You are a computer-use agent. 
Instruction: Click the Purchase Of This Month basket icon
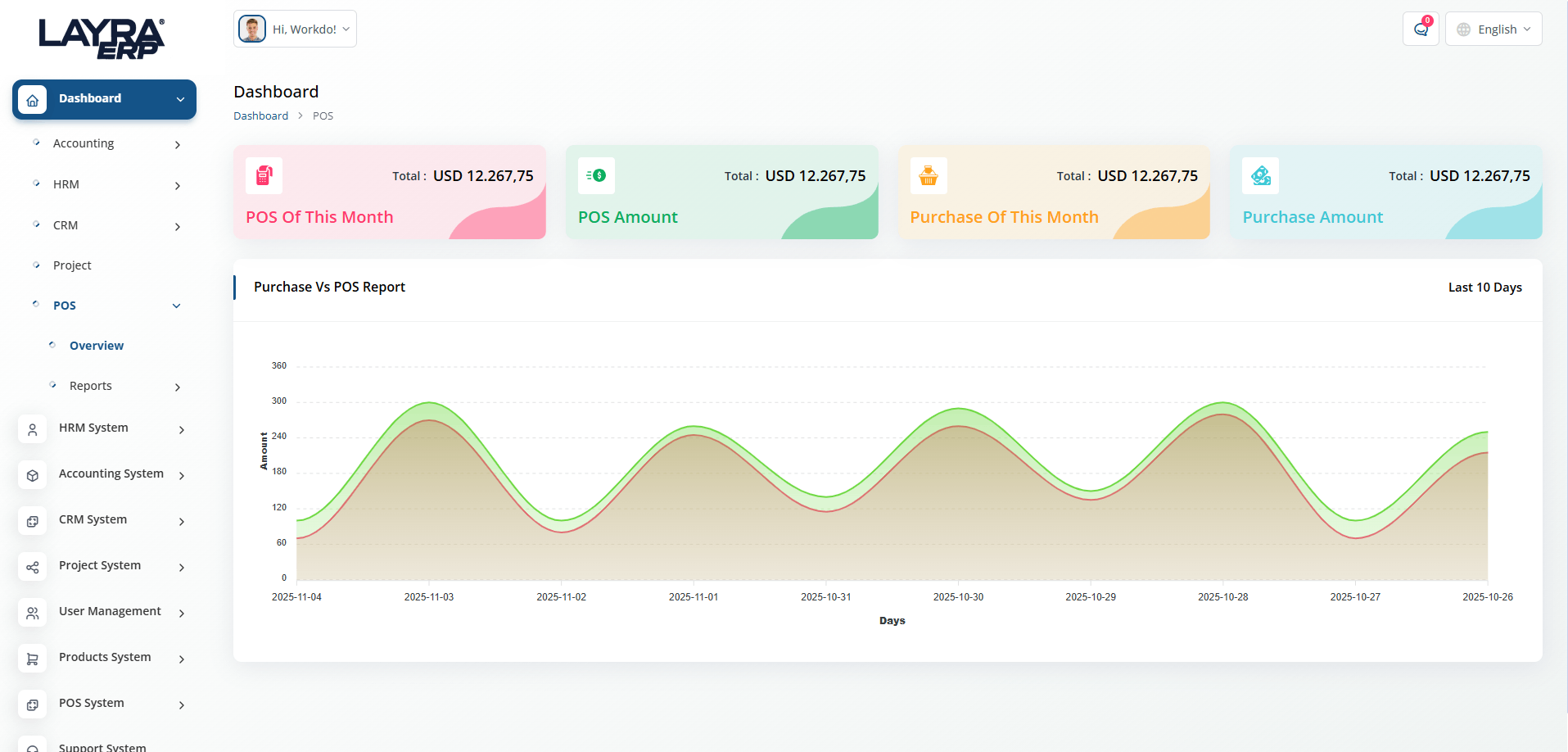coord(929,175)
